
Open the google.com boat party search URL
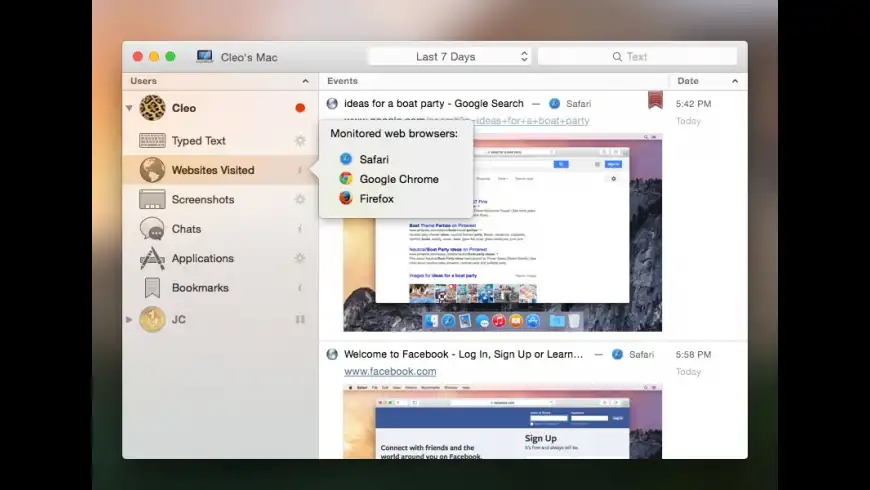(x=467, y=120)
